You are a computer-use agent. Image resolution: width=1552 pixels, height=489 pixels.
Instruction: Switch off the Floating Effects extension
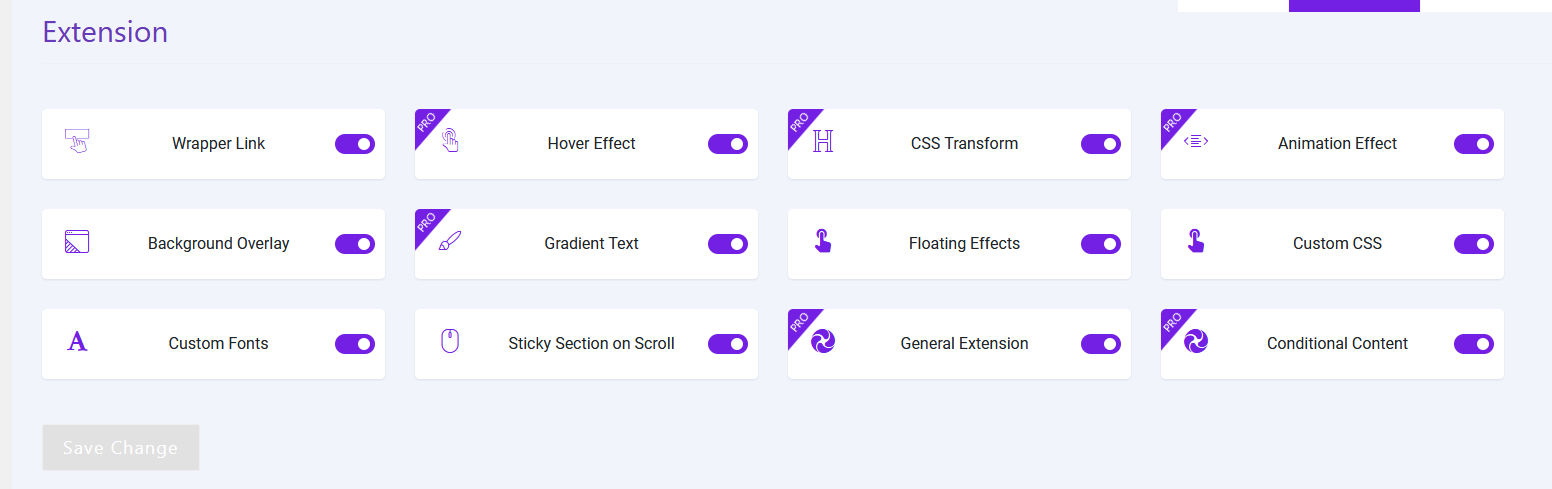1101,244
